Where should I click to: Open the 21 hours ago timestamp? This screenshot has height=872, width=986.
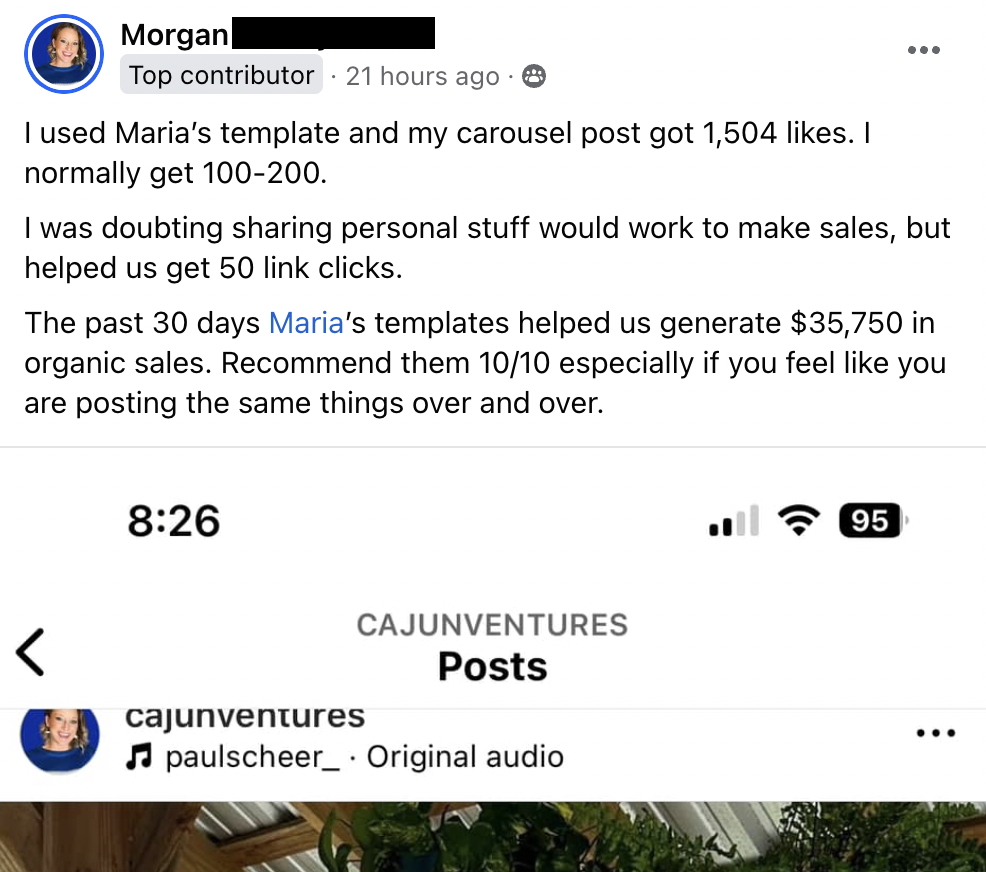pos(422,77)
